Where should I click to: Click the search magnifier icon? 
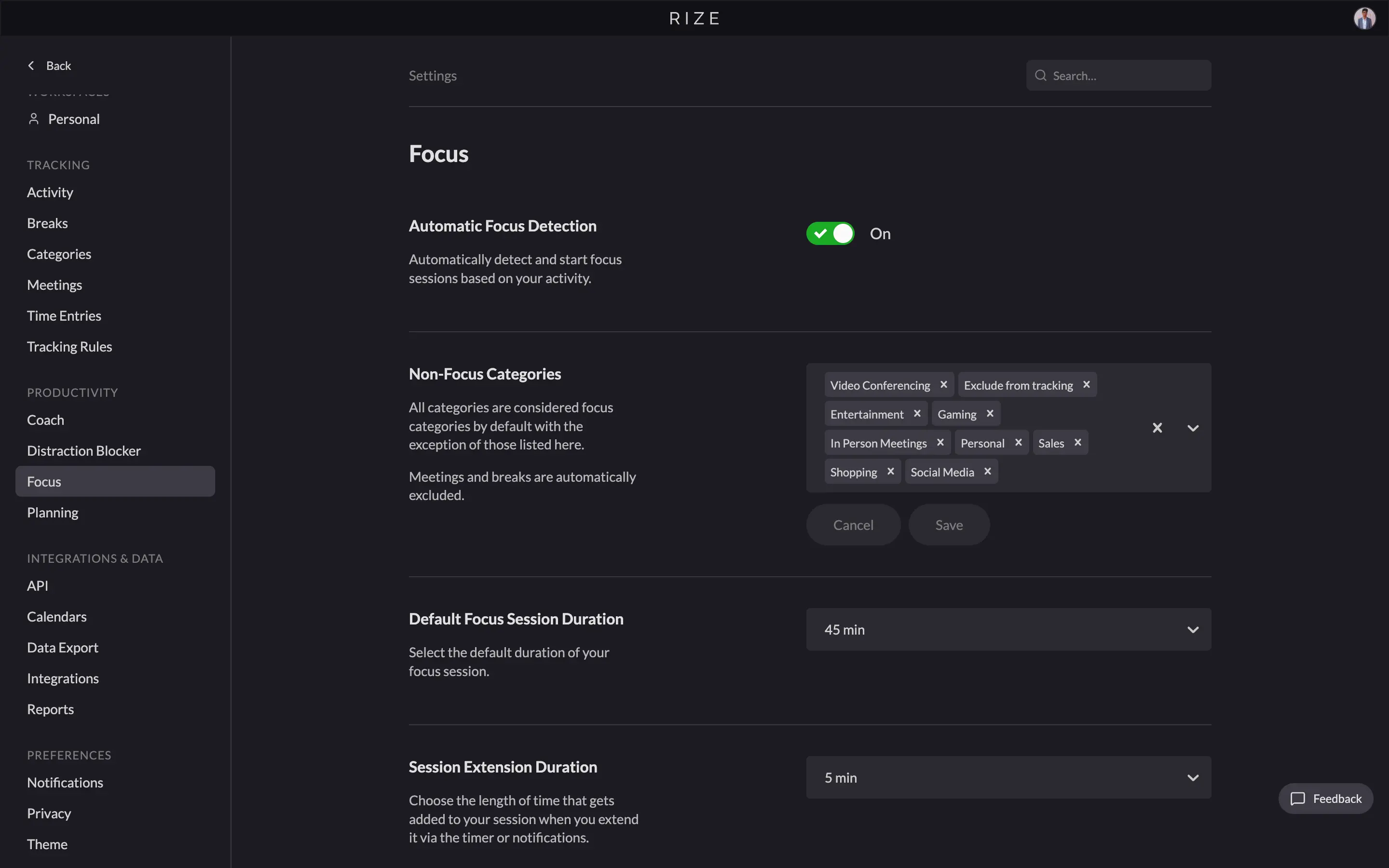[x=1041, y=75]
